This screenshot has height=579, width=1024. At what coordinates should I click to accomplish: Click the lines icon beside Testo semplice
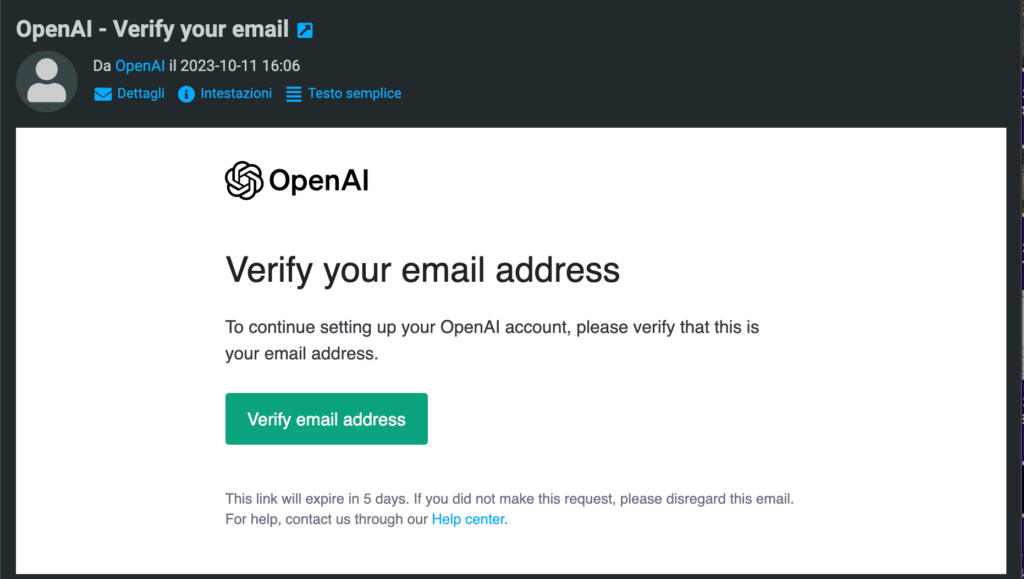click(x=294, y=94)
